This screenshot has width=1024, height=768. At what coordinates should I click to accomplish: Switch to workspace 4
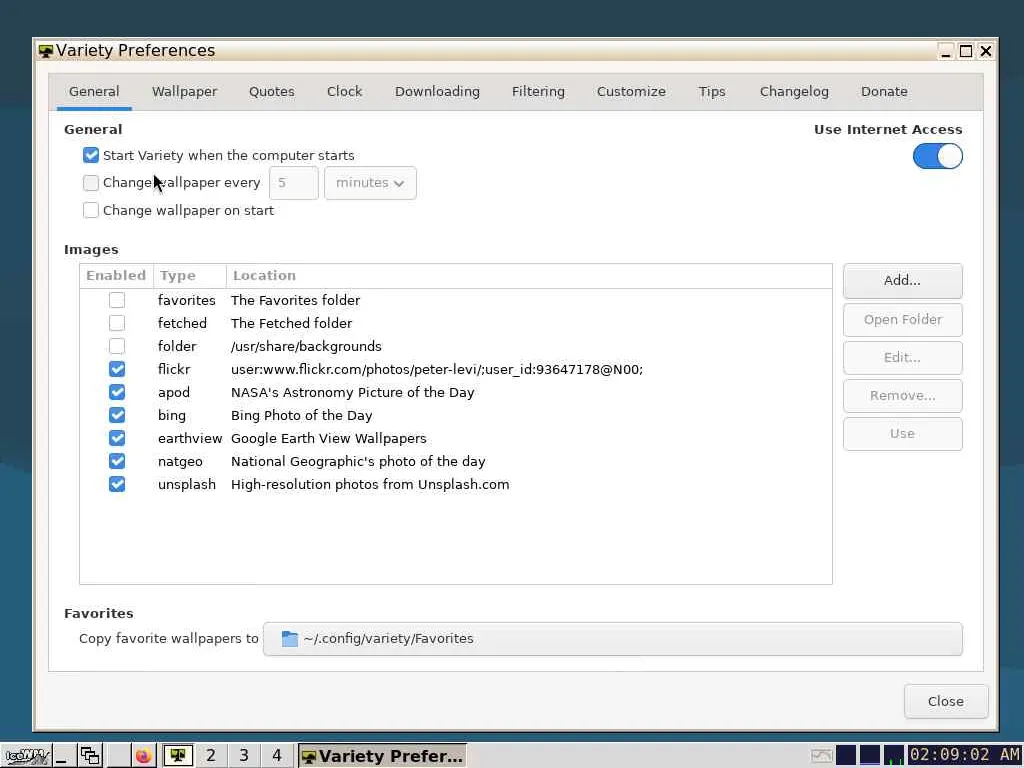277,756
